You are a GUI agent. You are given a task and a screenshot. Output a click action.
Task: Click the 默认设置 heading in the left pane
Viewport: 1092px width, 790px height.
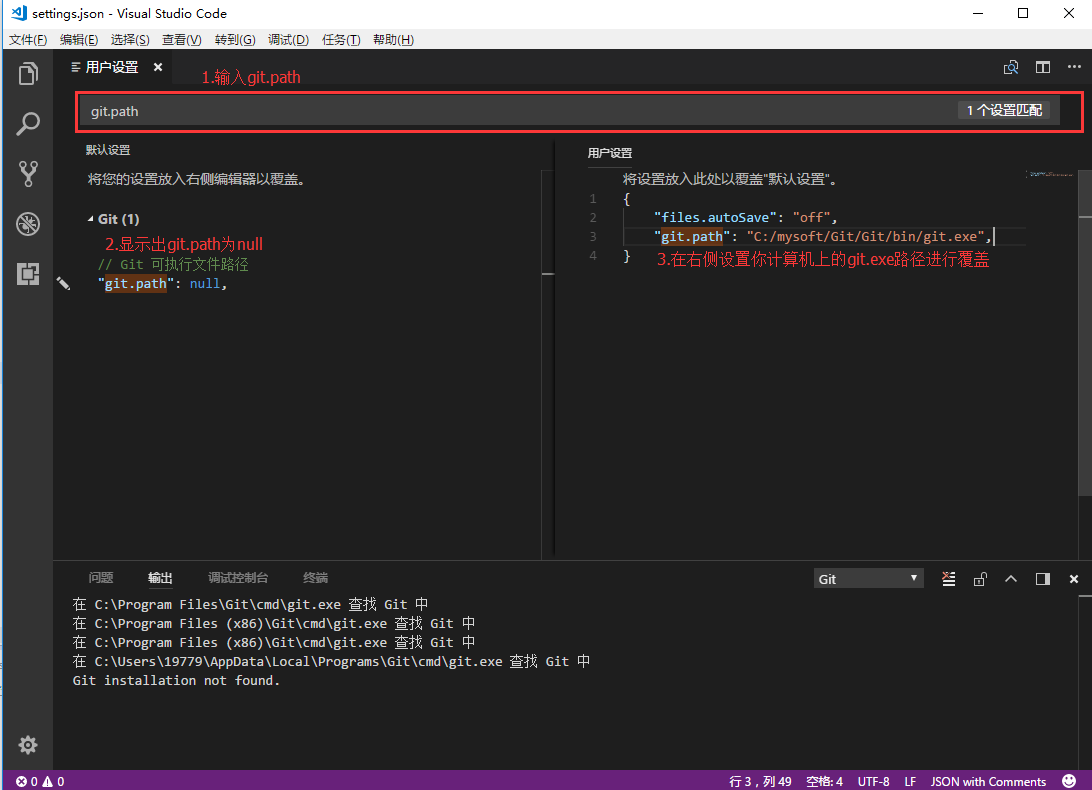tap(108, 150)
